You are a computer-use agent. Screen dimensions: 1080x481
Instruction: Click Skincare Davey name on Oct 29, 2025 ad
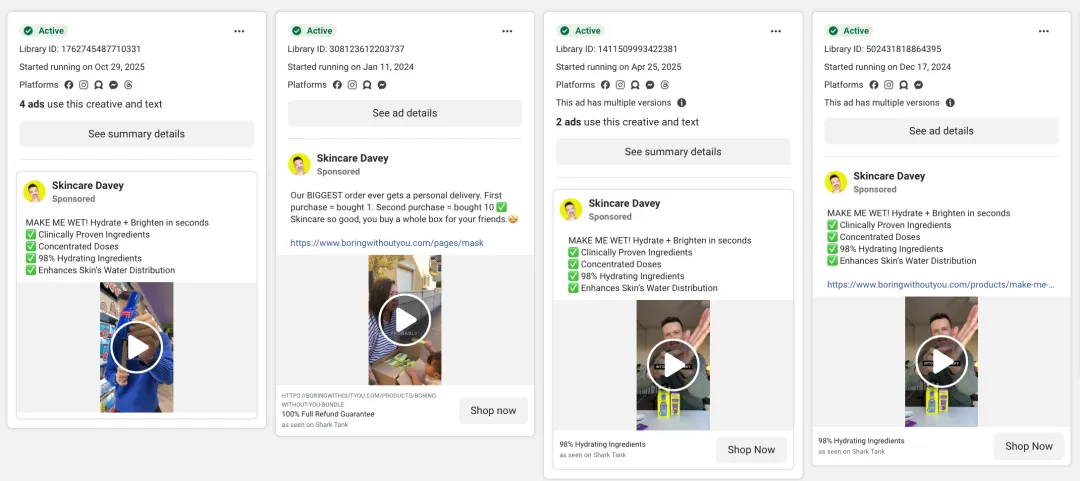(88, 185)
